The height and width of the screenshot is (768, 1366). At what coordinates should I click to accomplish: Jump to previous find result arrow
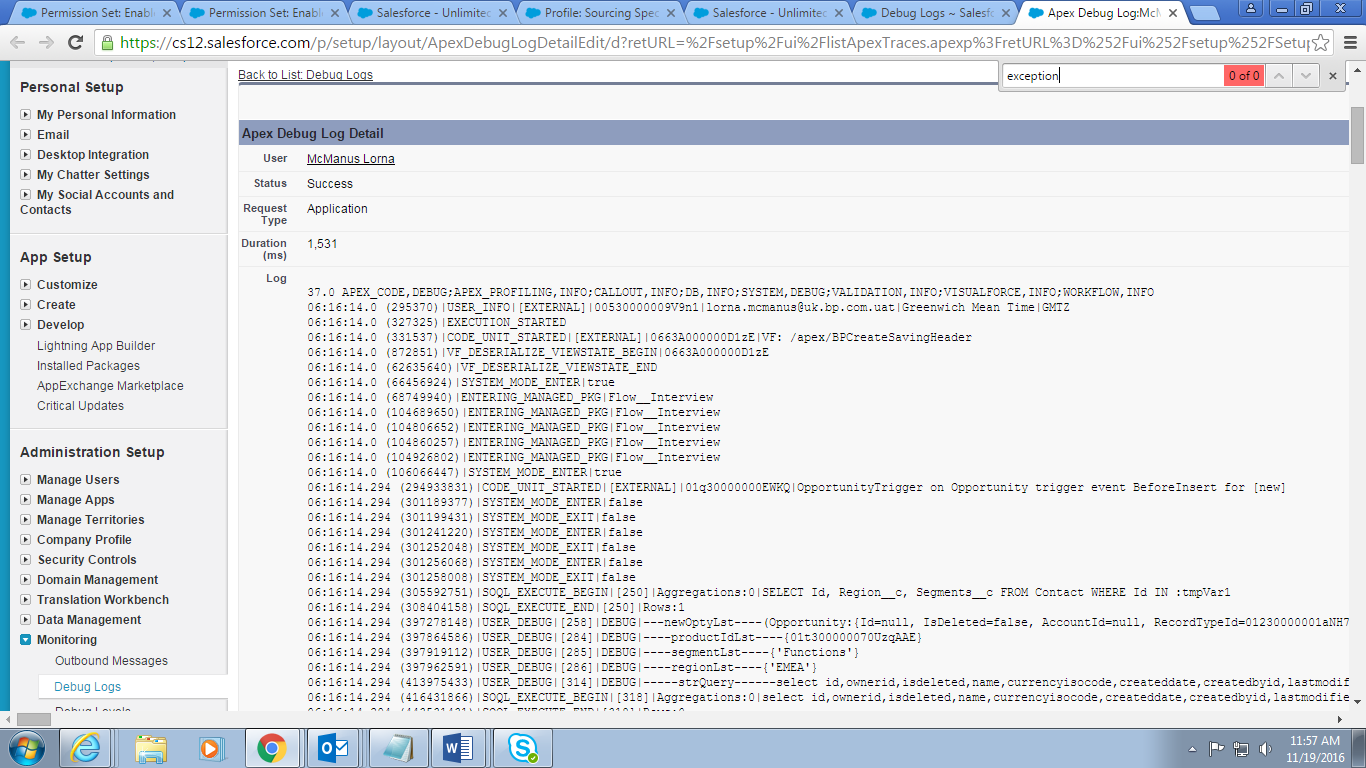pos(1278,75)
